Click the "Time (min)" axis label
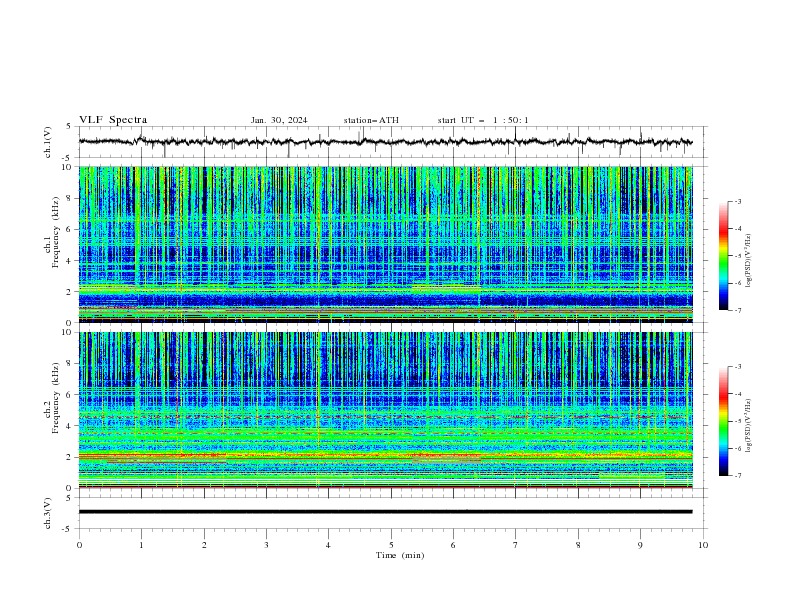Screen dimensions: 792x612 pos(400,555)
